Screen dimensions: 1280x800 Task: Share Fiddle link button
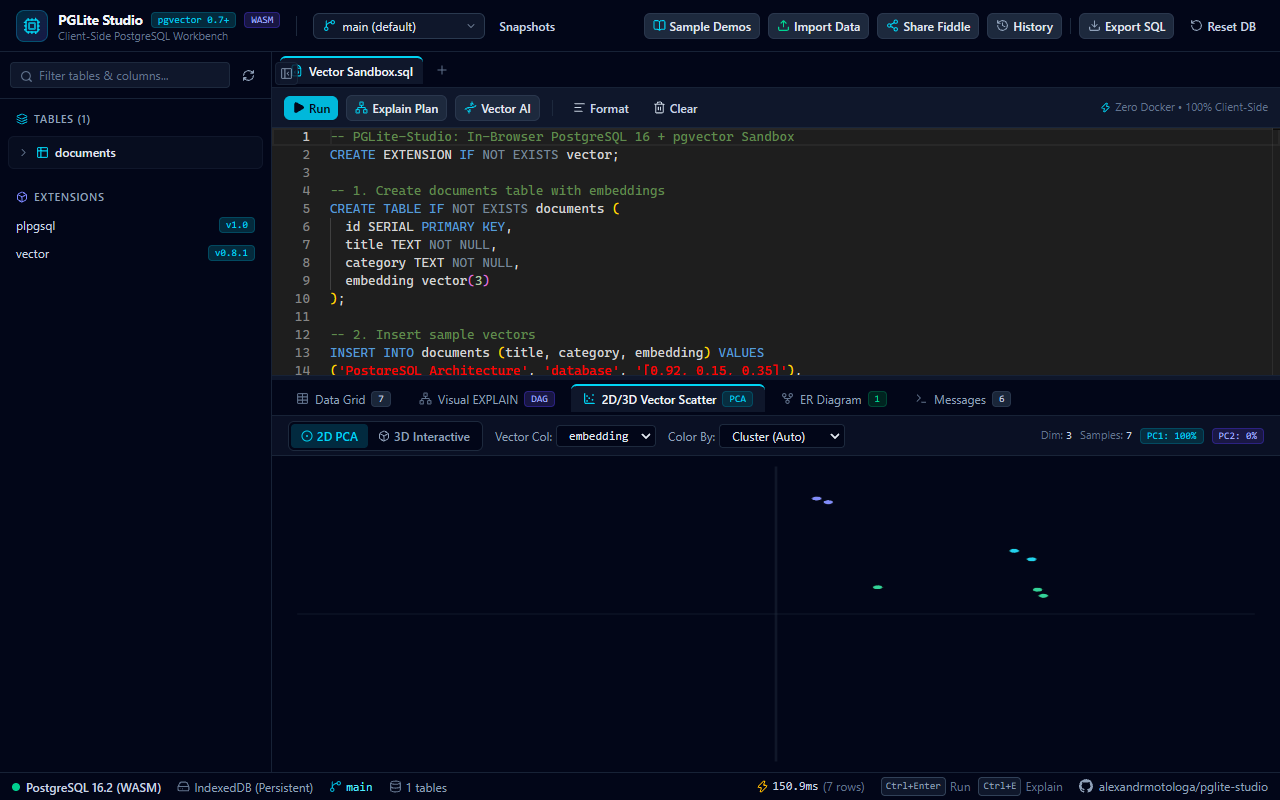[928, 26]
